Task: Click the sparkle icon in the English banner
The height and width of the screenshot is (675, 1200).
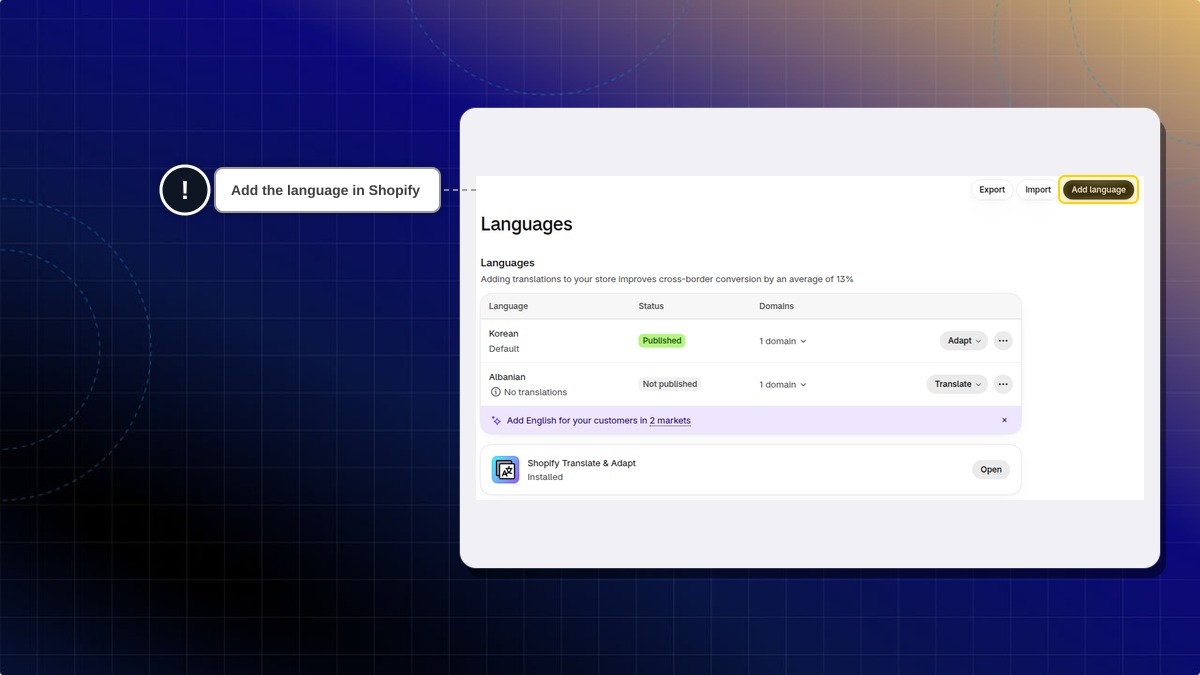Action: pyautogui.click(x=496, y=421)
